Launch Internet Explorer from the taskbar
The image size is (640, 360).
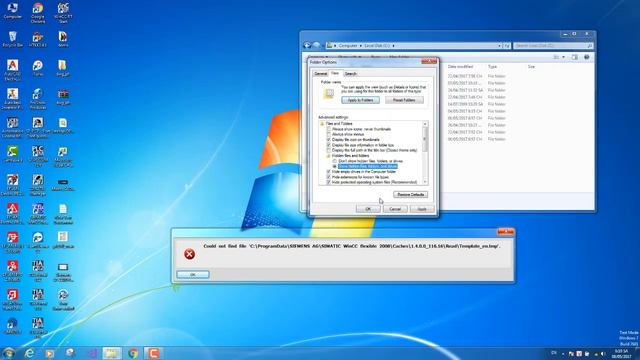pos(29,353)
